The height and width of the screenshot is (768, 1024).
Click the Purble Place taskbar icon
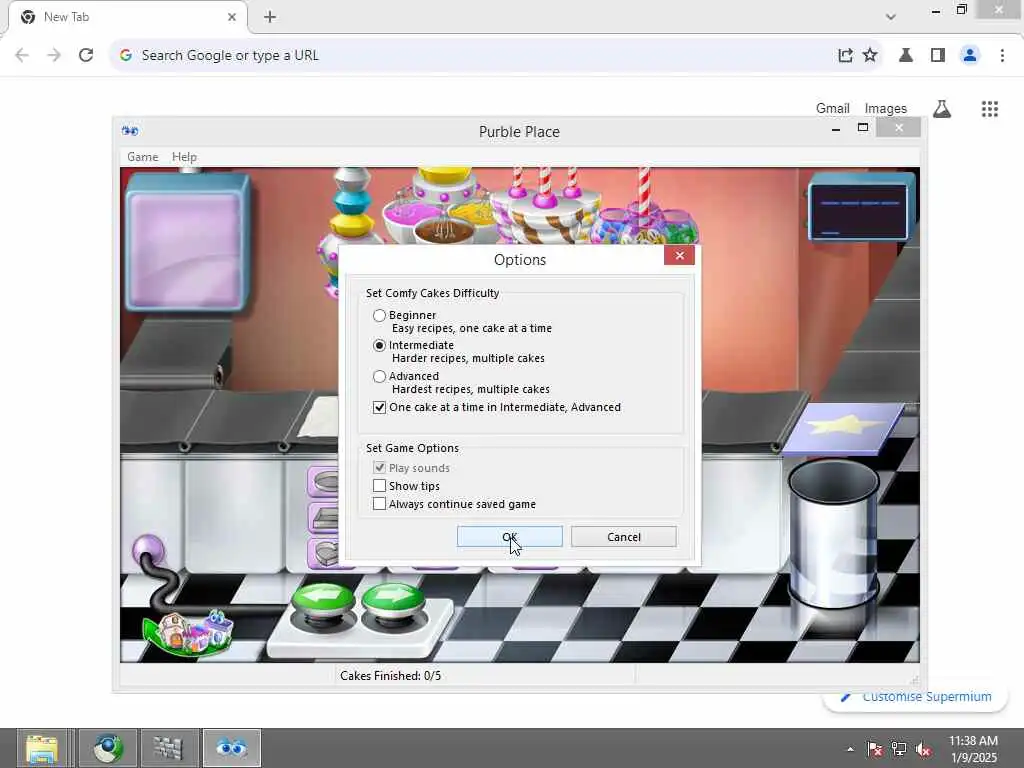(x=232, y=748)
